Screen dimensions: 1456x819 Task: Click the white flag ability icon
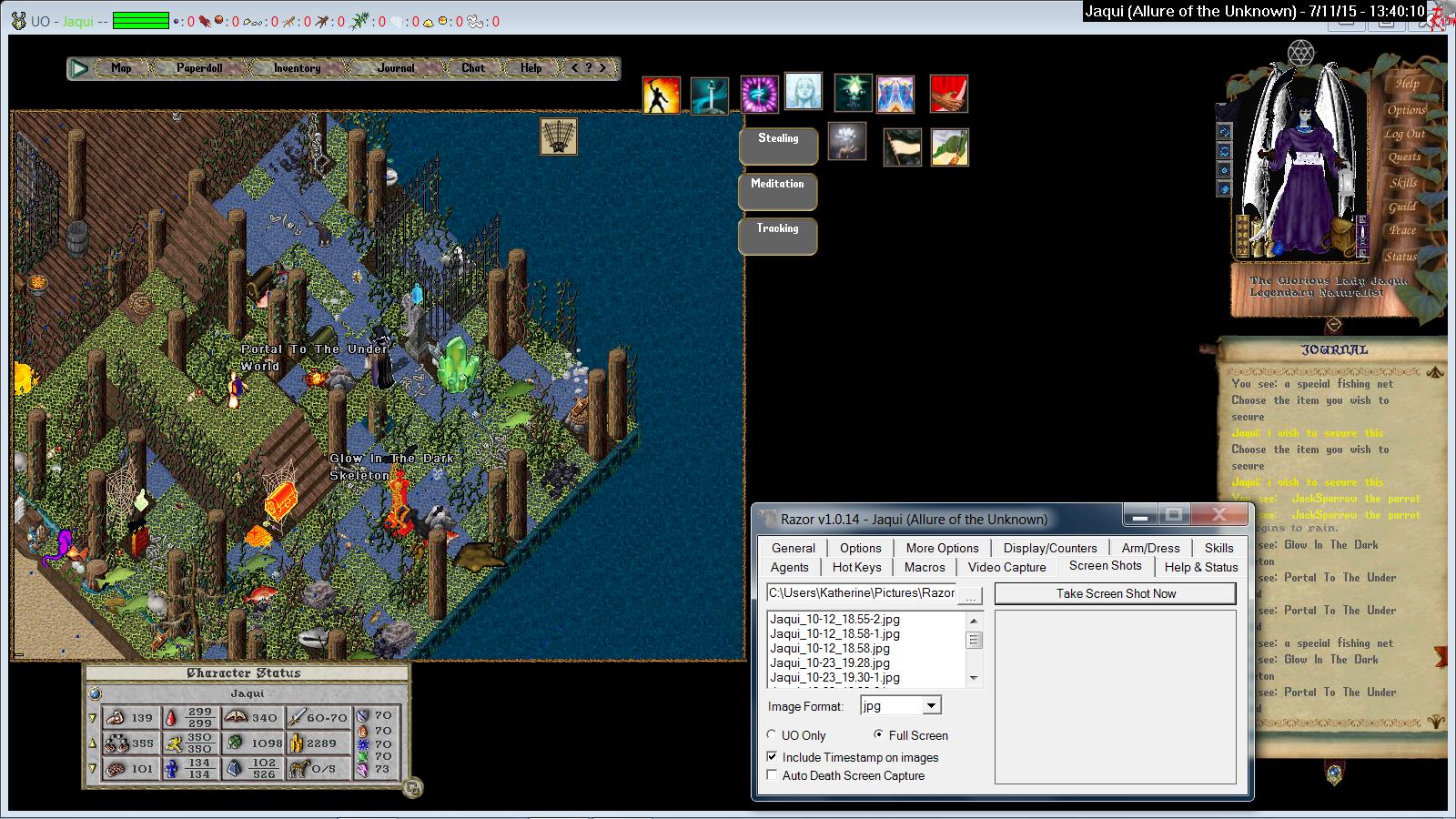pyautogui.click(x=903, y=147)
